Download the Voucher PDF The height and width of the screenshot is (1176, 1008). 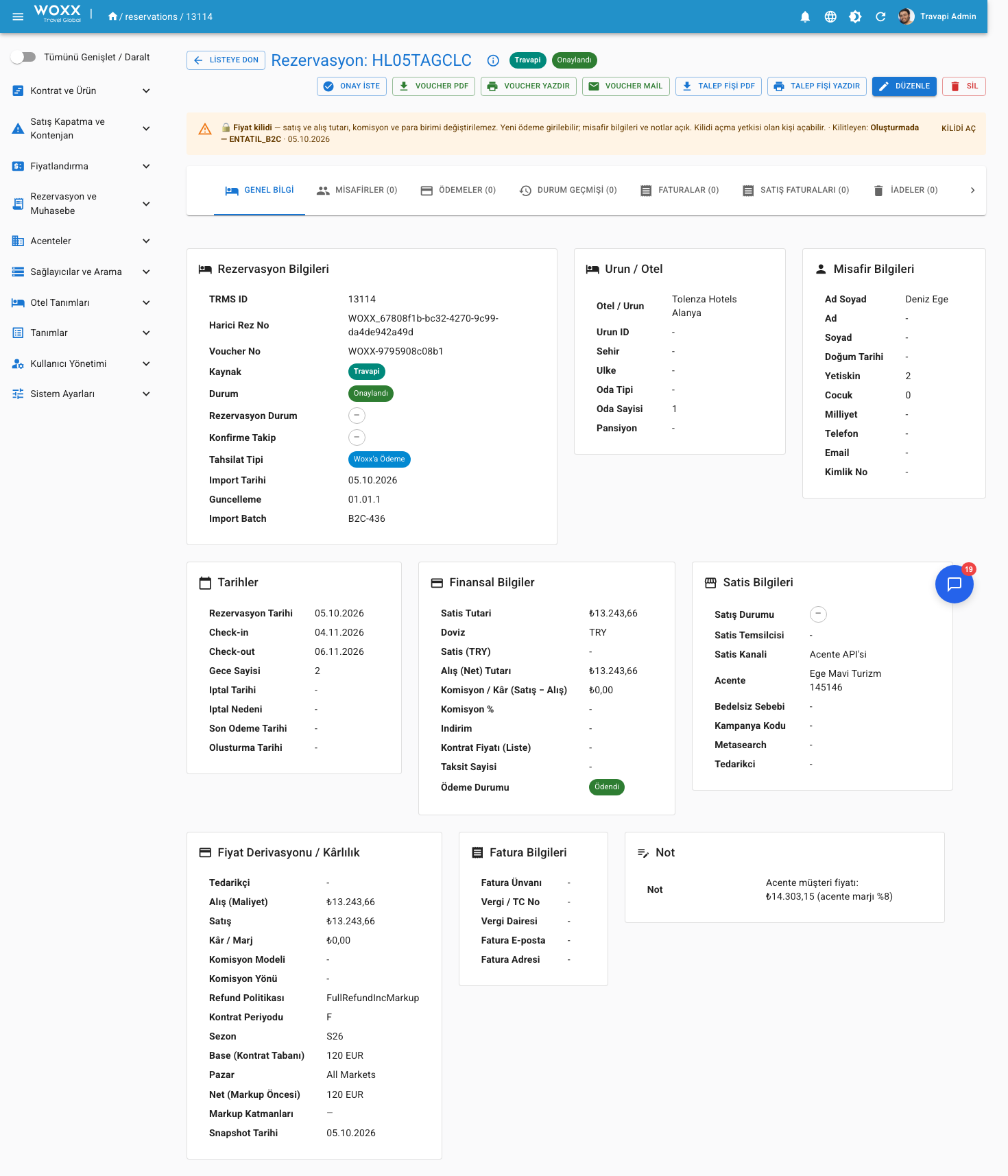tap(433, 86)
